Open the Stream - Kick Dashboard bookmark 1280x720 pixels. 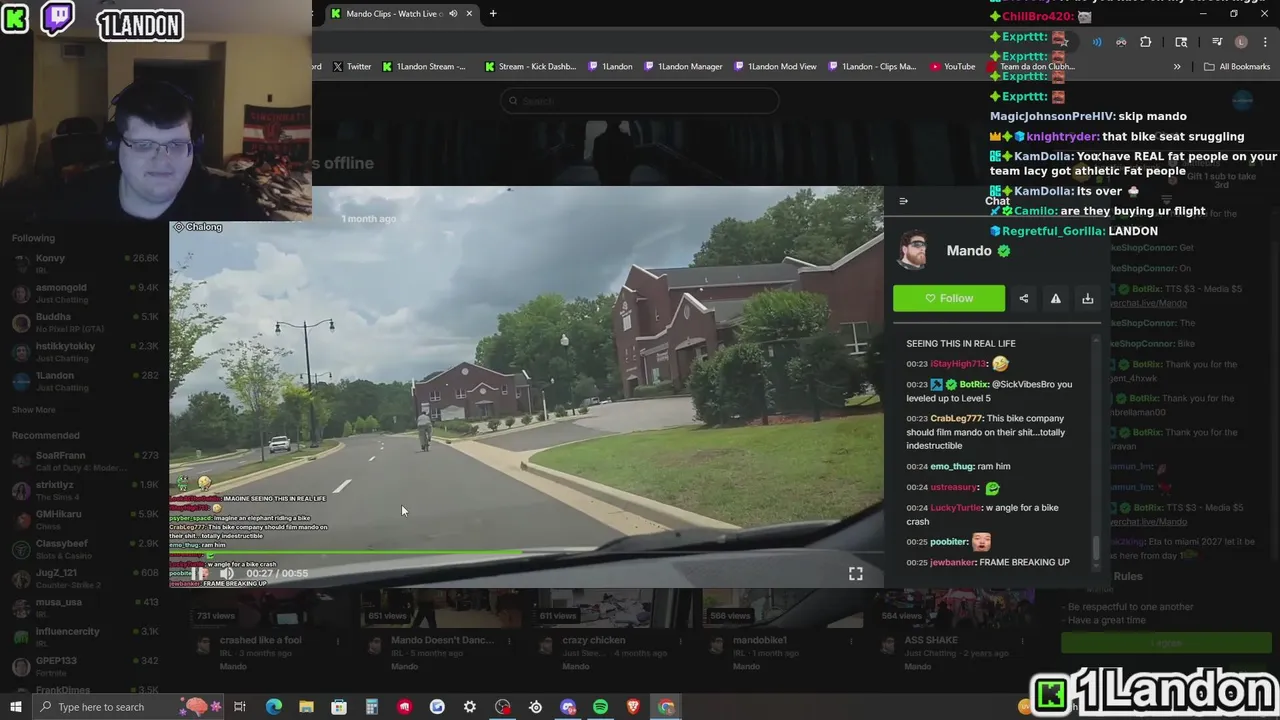point(531,66)
